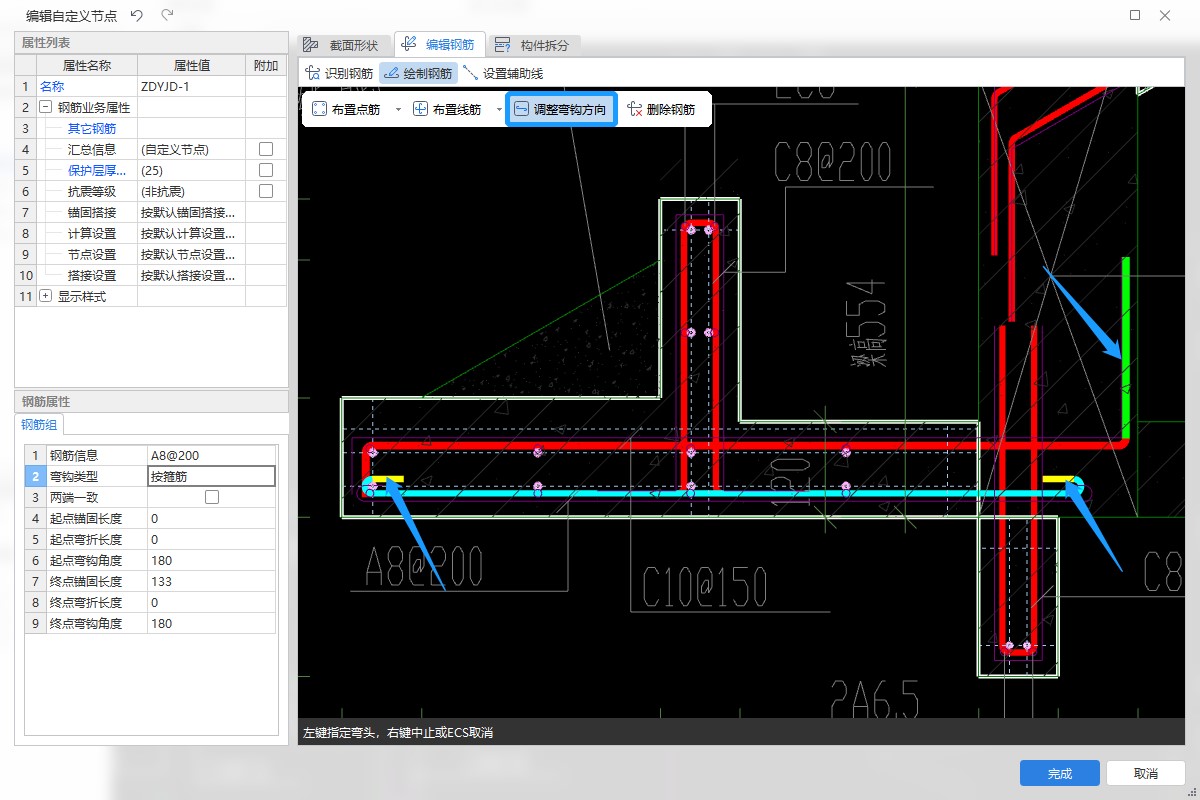Select the 布置线筋 tool
This screenshot has width=1200, height=800.
coord(447,109)
